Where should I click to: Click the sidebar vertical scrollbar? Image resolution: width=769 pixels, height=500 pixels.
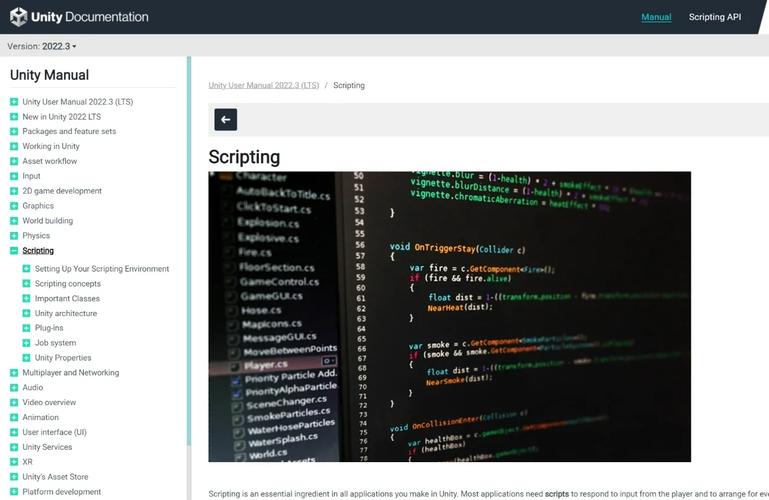tap(189, 250)
